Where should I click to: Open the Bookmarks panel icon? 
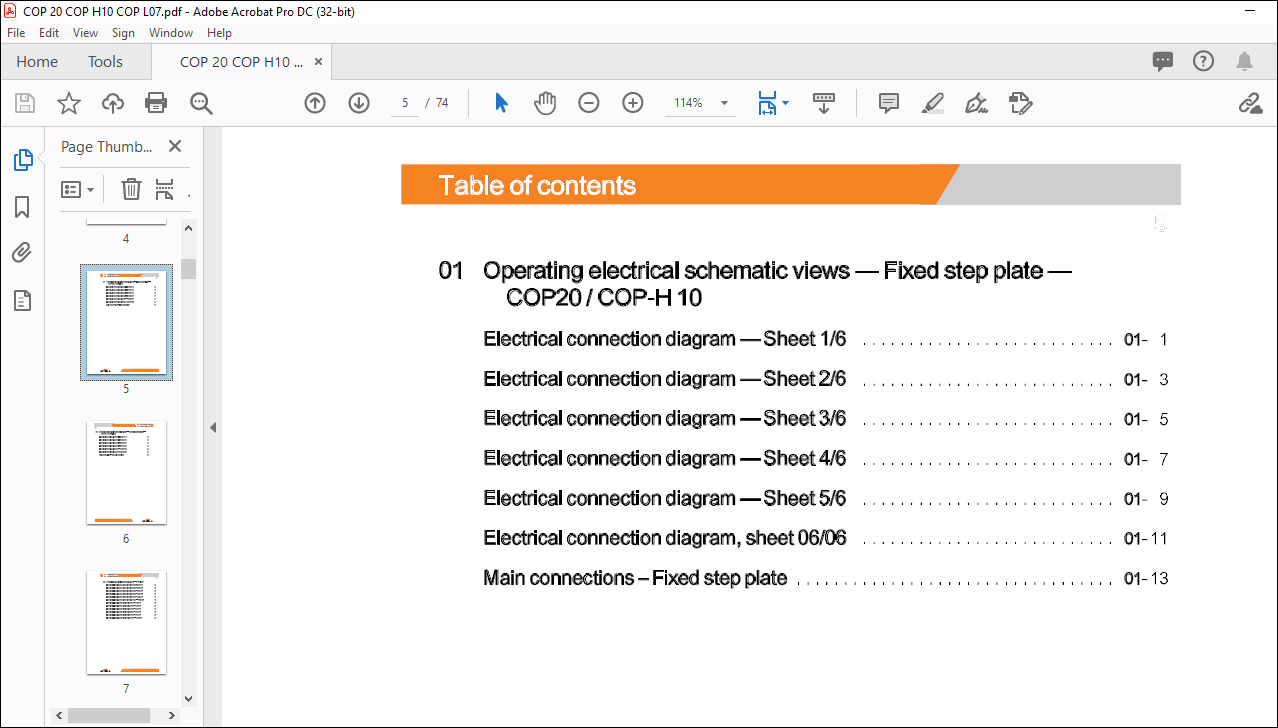coord(22,207)
